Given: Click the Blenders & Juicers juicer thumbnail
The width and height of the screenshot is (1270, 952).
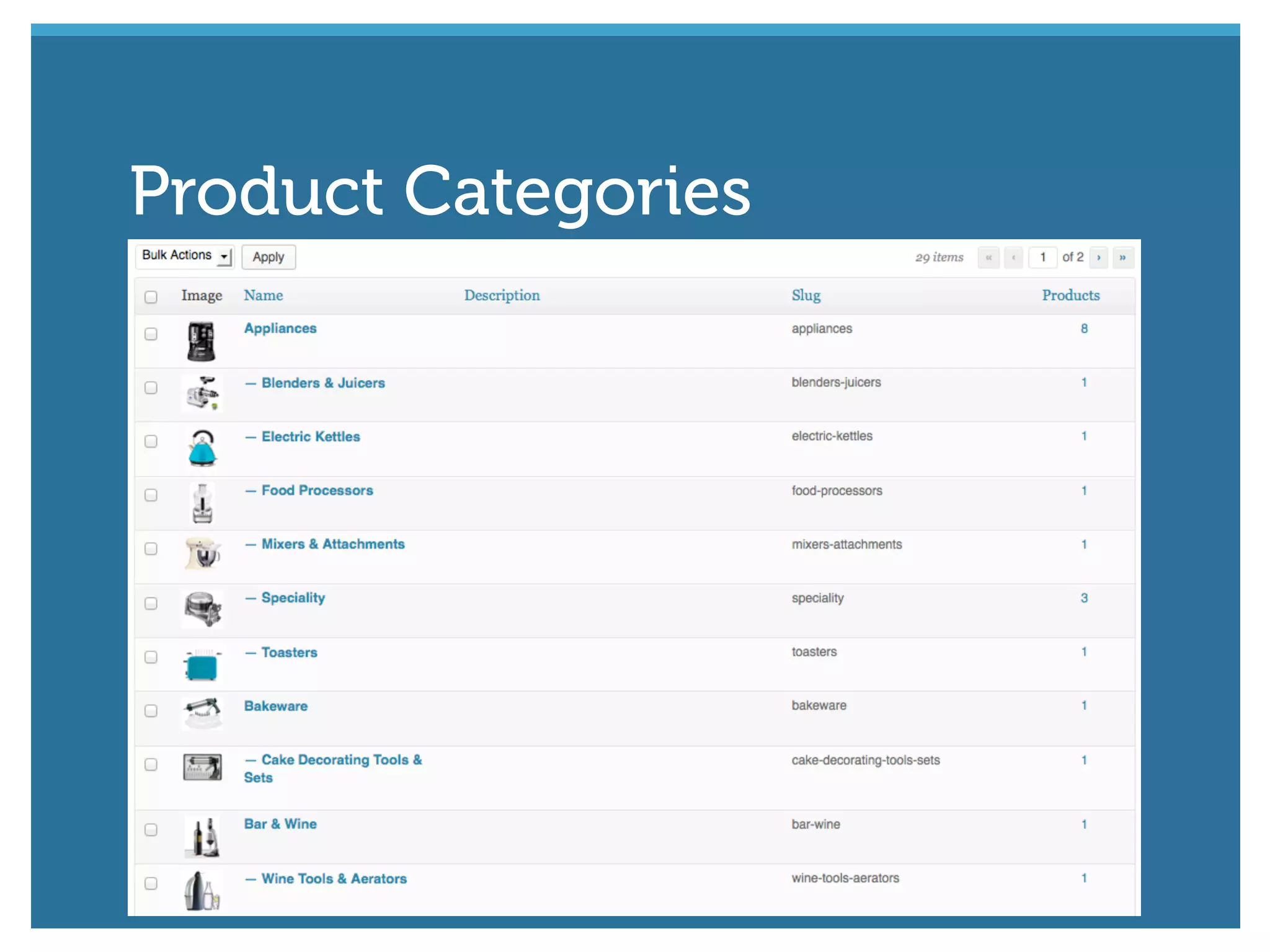Looking at the screenshot, I should [202, 393].
